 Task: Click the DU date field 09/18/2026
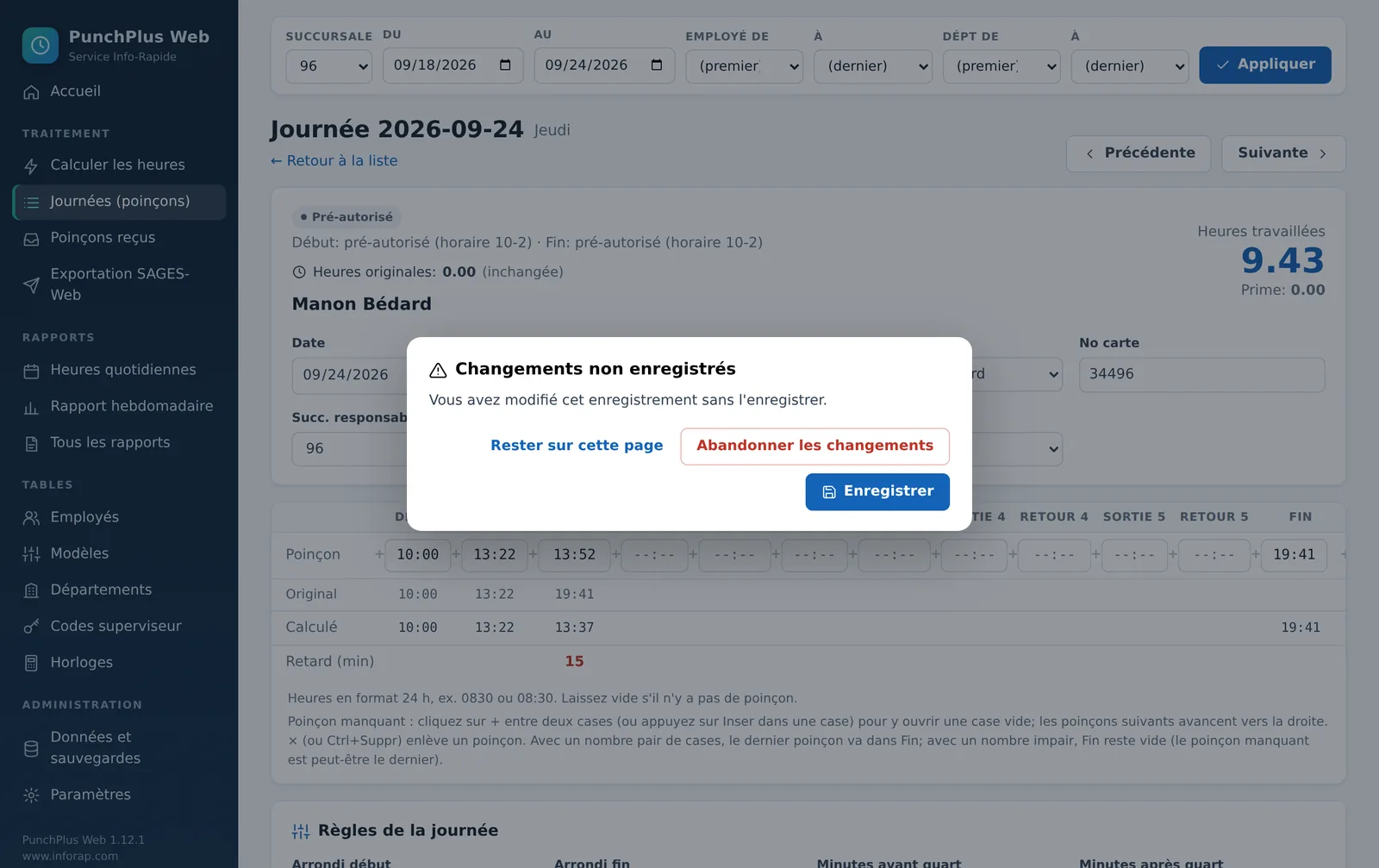452,66
